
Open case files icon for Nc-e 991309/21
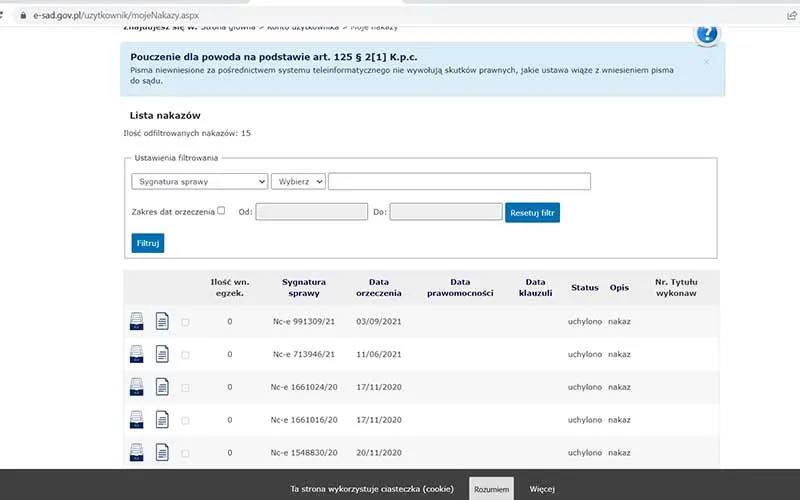(x=137, y=322)
